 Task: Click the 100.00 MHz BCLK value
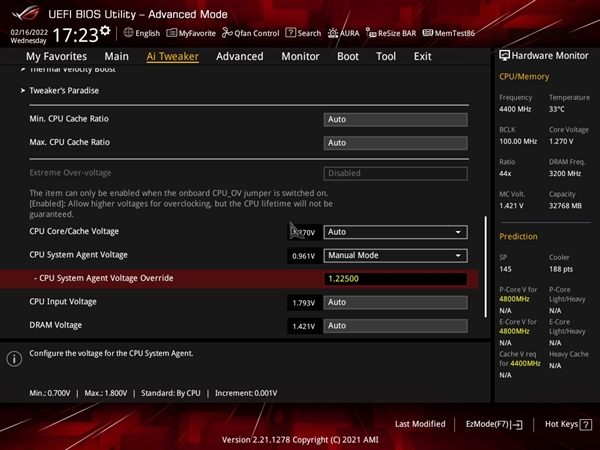[518, 141]
